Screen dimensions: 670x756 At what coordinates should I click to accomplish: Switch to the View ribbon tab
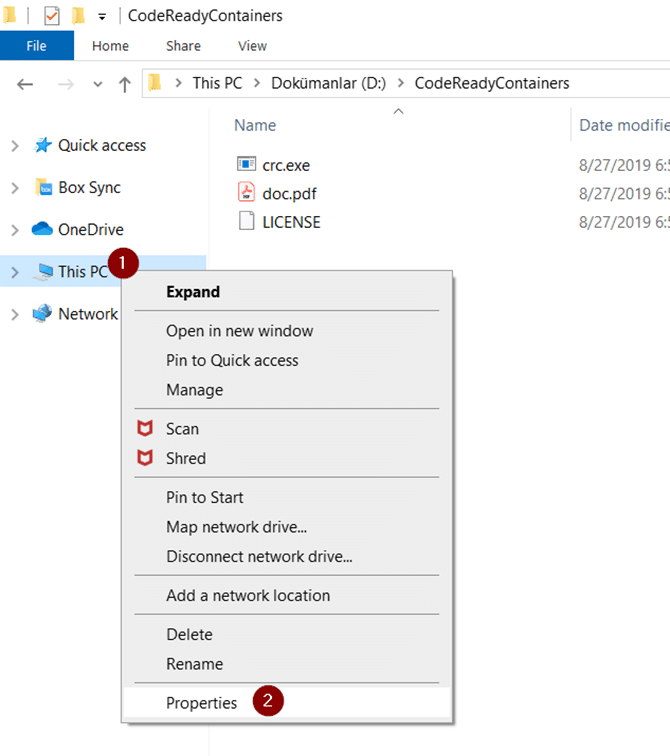coord(252,46)
